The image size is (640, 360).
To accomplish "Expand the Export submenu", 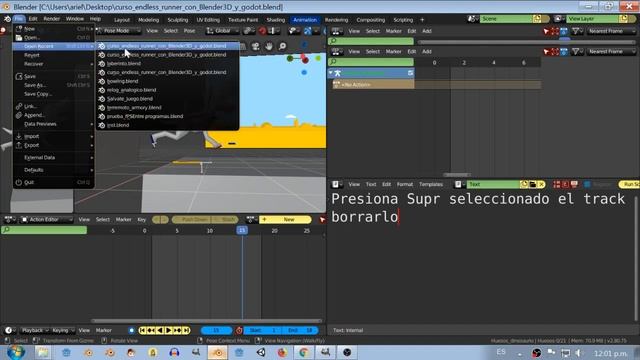I will 53,145.
